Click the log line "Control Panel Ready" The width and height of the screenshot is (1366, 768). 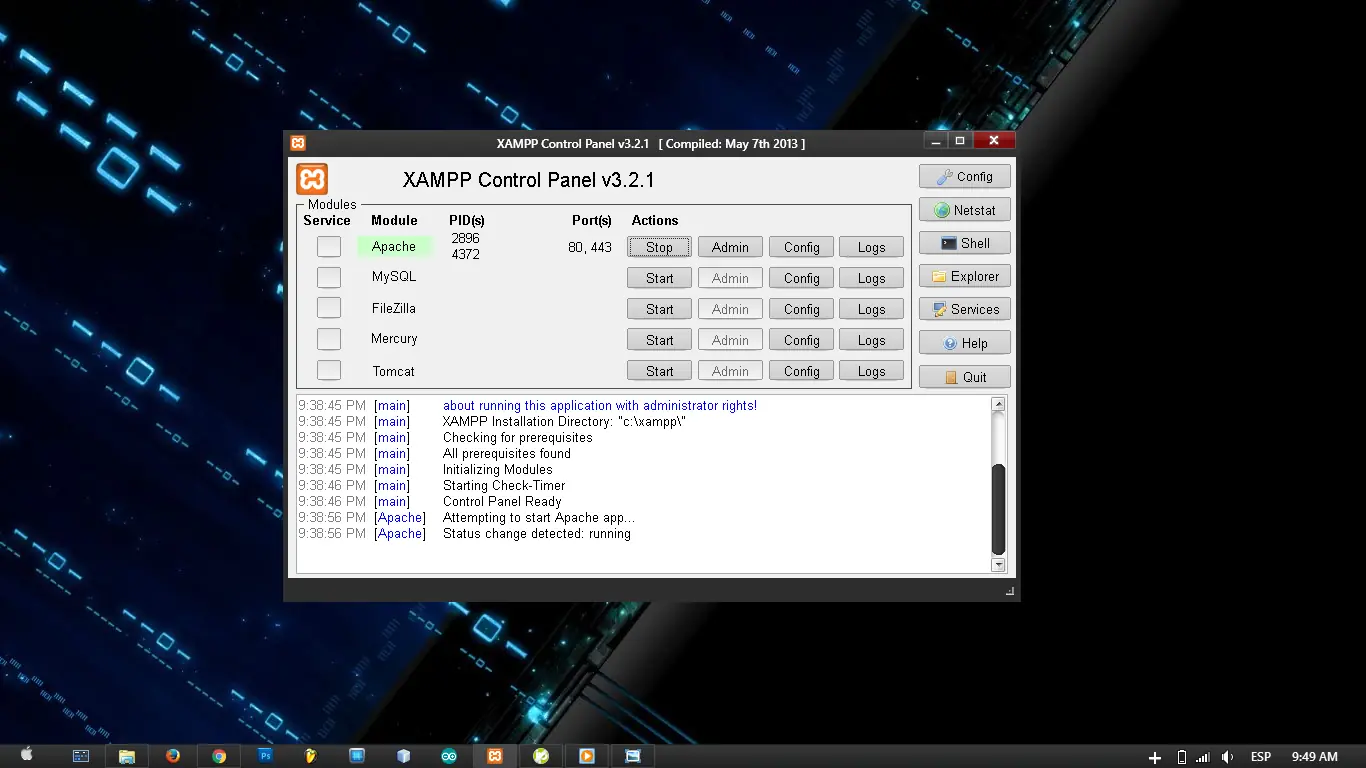(x=502, y=501)
